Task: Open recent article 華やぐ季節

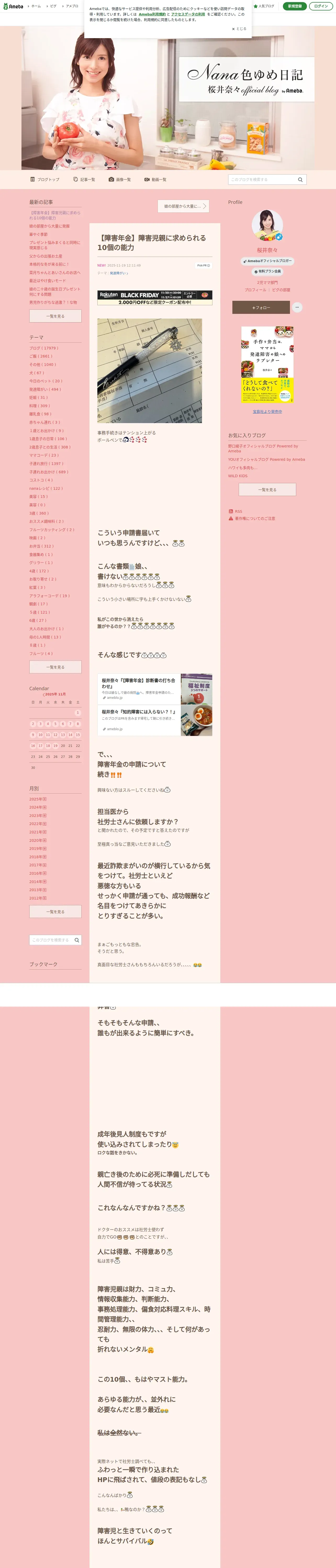Action: pos(38,234)
